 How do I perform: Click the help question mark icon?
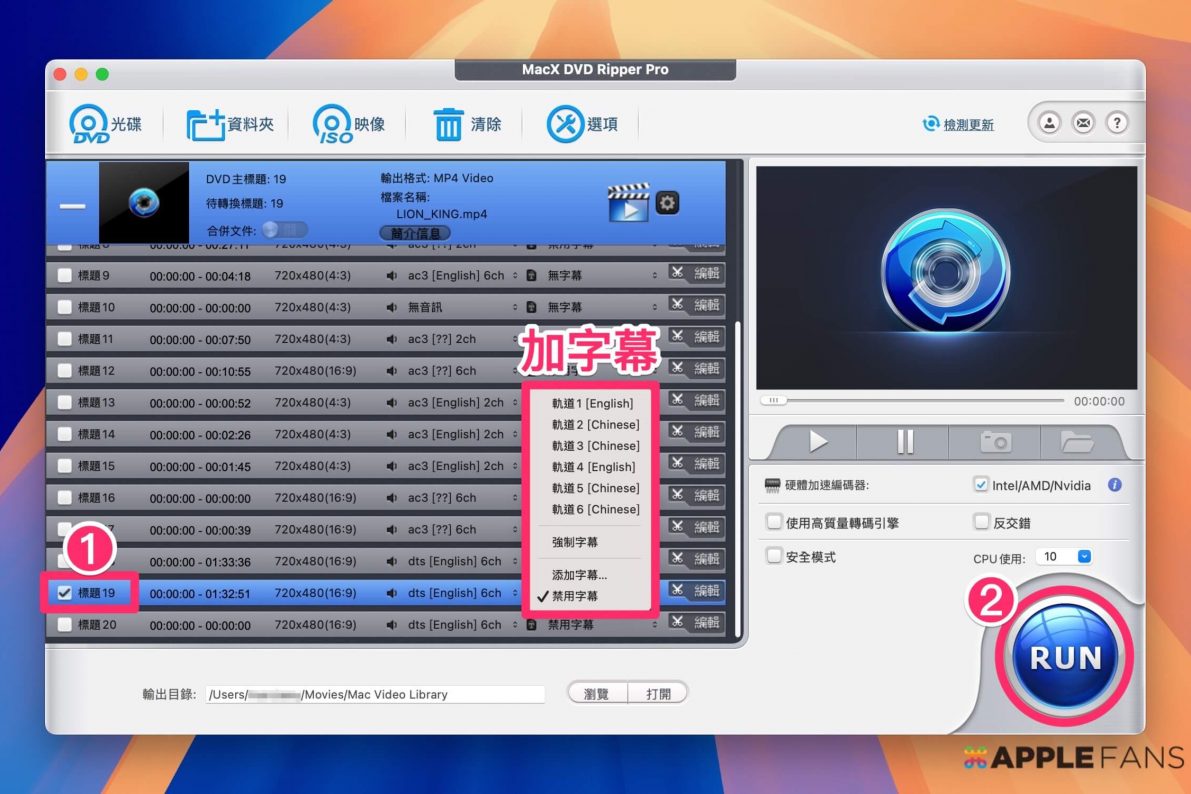[x=1116, y=123]
